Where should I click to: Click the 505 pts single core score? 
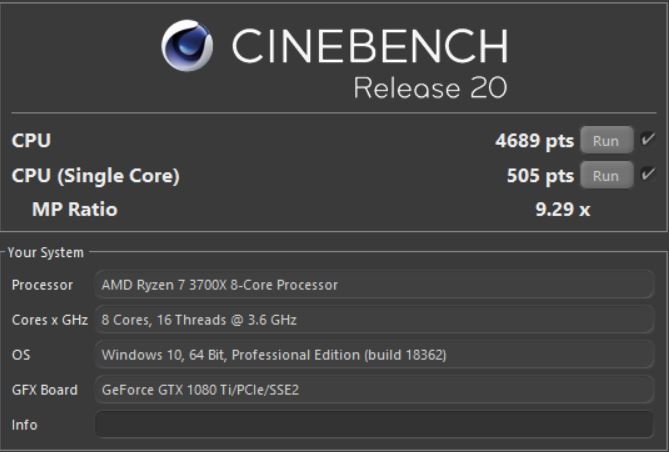tap(540, 175)
